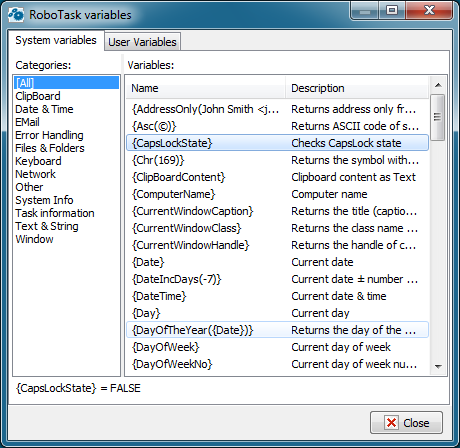Screen dimensions: 460x448
Task: Click the 'Current date & time' description
Action: coord(339,296)
